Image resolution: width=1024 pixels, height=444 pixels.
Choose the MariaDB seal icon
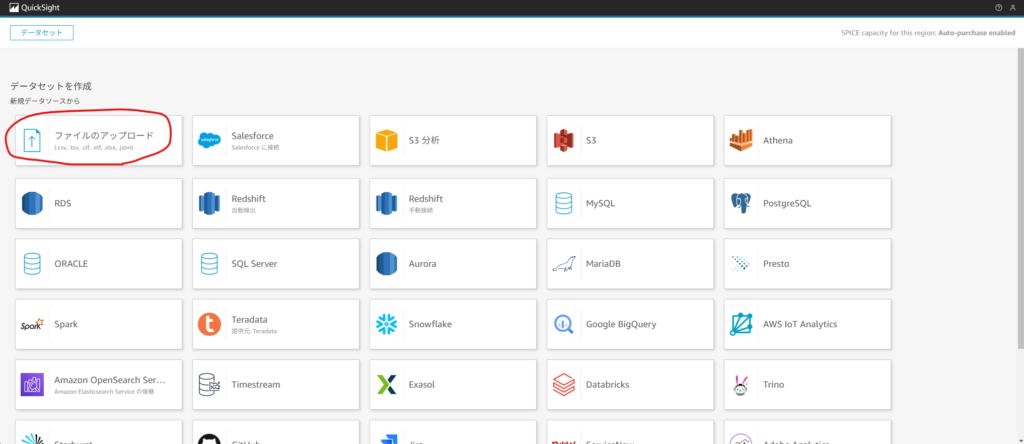click(564, 264)
